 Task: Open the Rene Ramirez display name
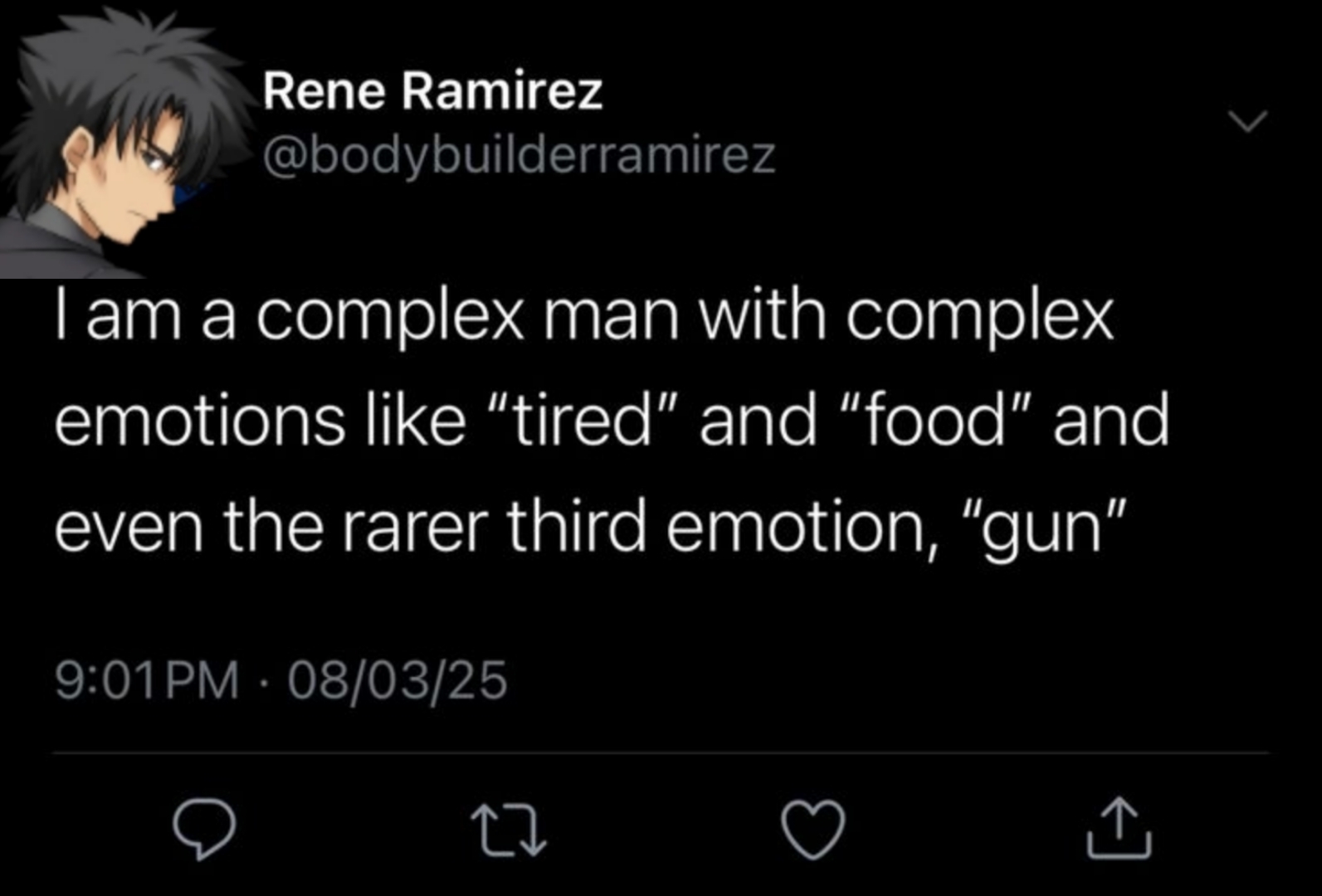point(432,90)
